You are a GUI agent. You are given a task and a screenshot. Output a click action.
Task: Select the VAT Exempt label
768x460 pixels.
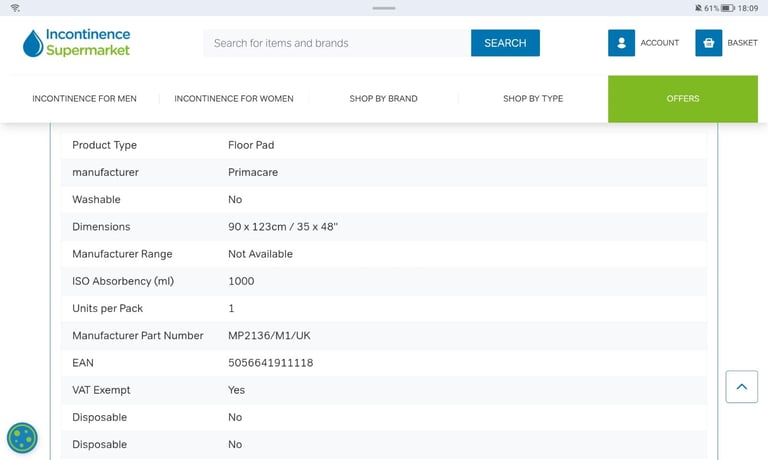click(x=101, y=390)
